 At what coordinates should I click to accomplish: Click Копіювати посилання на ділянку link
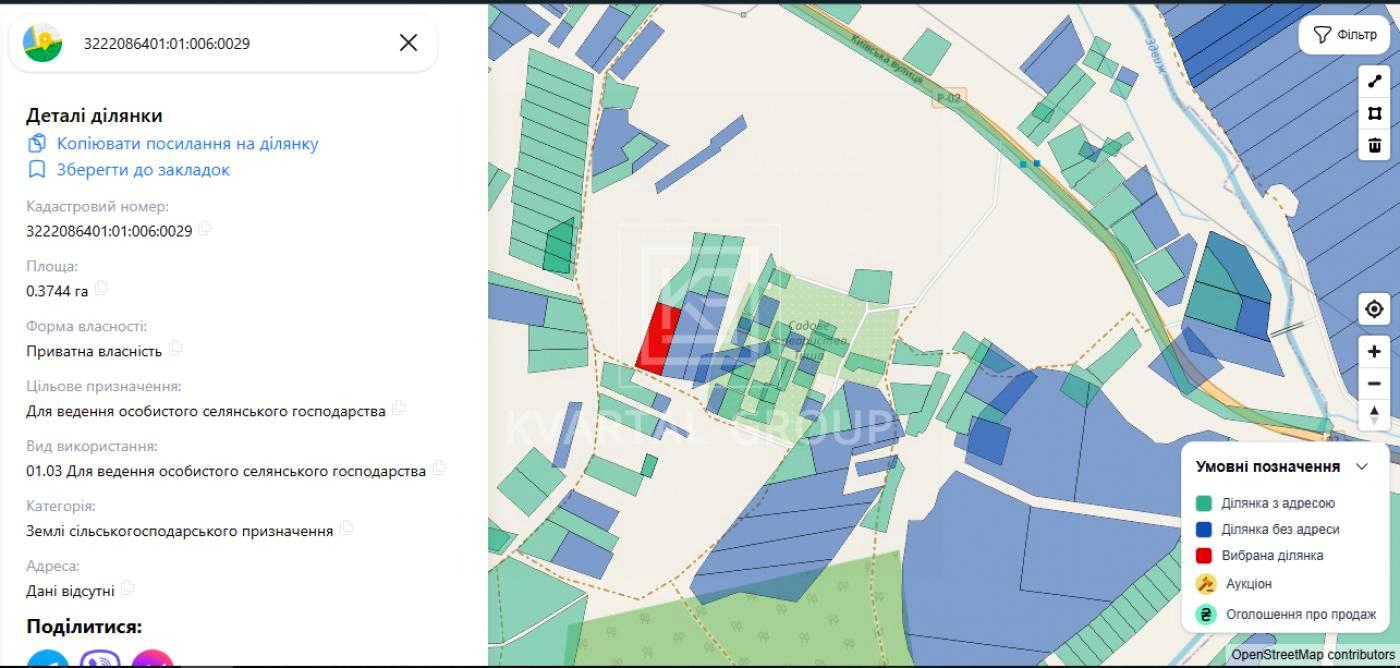click(187, 143)
